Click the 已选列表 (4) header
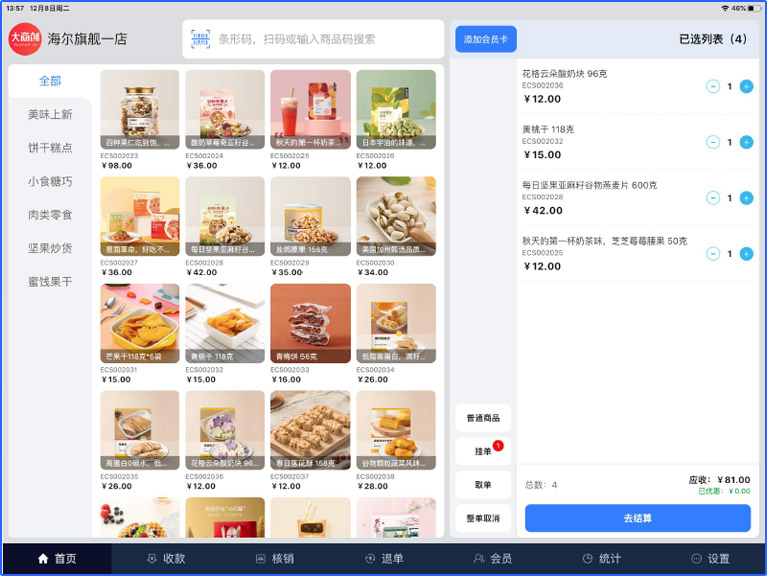The height and width of the screenshot is (576, 767). (x=713, y=39)
